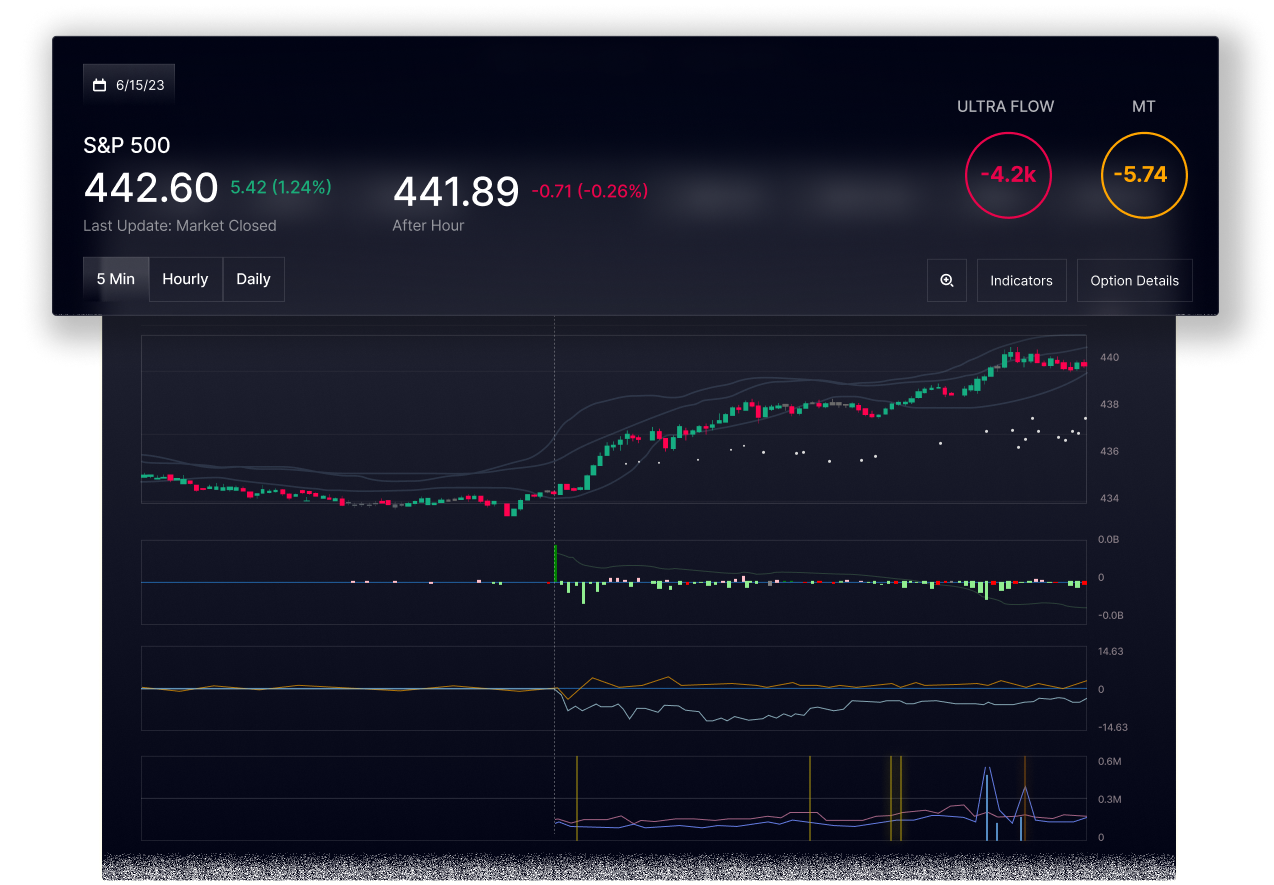
Task: Switch to the Daily chart timeframe
Action: click(x=253, y=279)
